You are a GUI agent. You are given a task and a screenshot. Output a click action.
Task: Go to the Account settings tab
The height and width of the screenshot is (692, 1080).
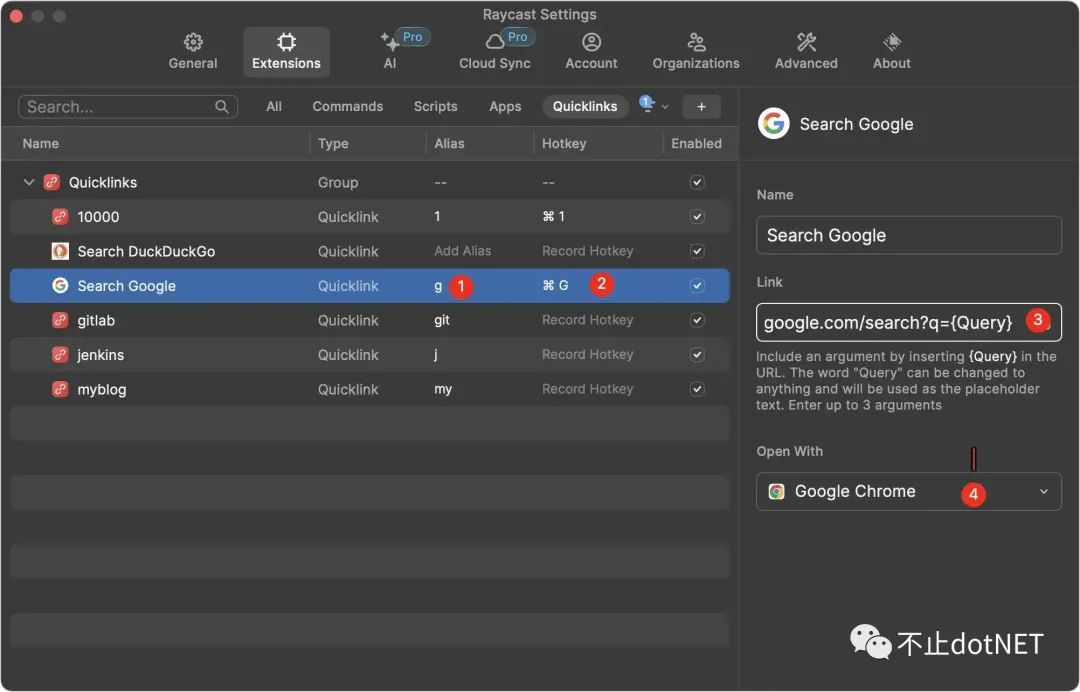click(591, 52)
